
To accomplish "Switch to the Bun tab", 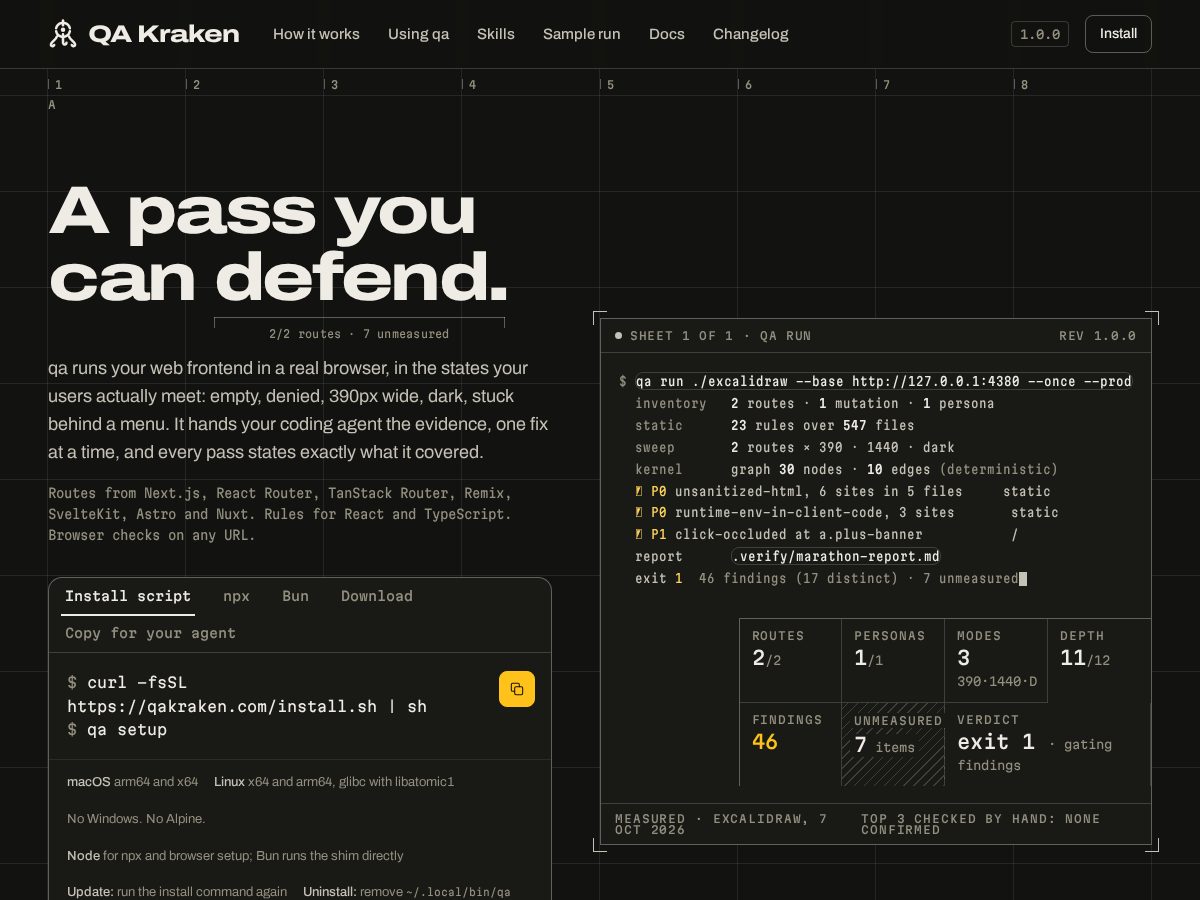I will (295, 596).
